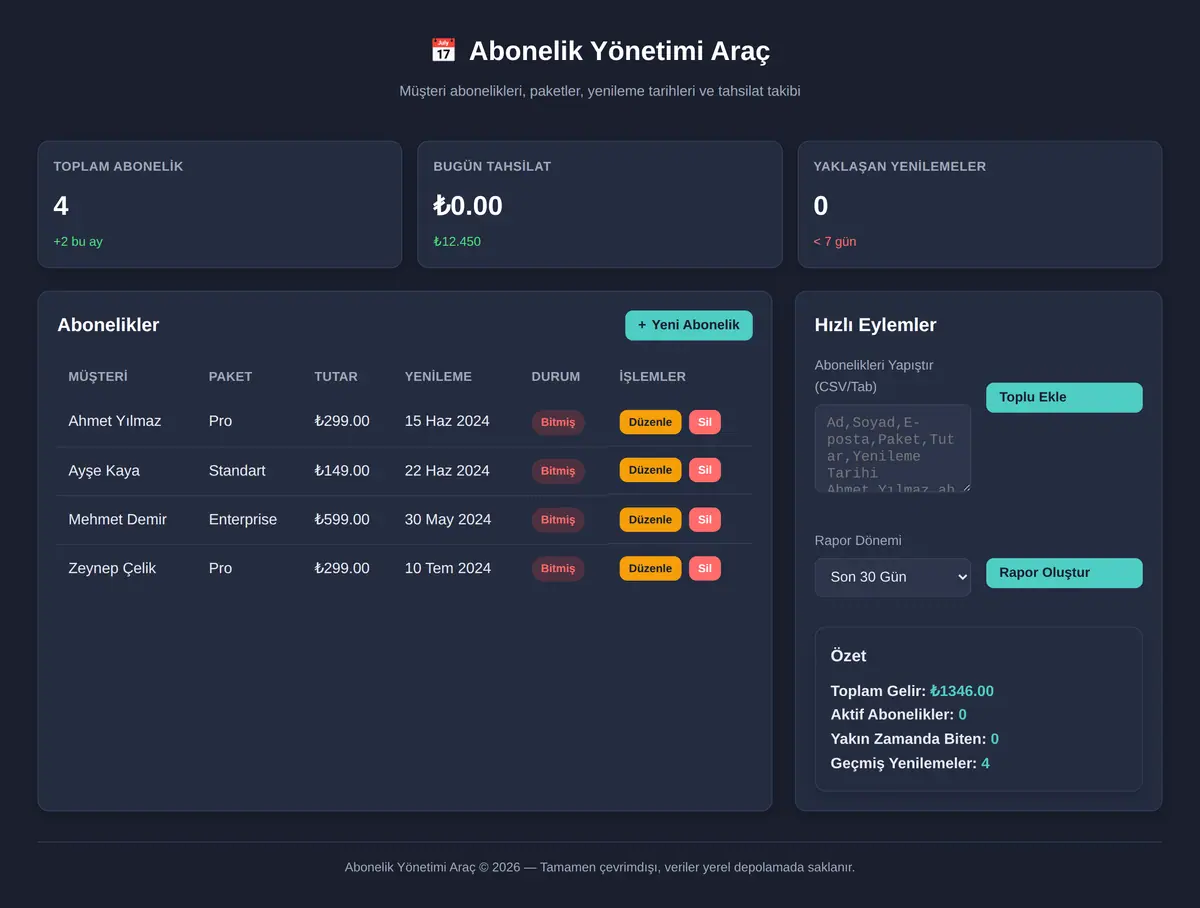Image resolution: width=1200 pixels, height=908 pixels.
Task: Click ₺299.00 amount in Zeynep Çelik row
Action: [342, 568]
